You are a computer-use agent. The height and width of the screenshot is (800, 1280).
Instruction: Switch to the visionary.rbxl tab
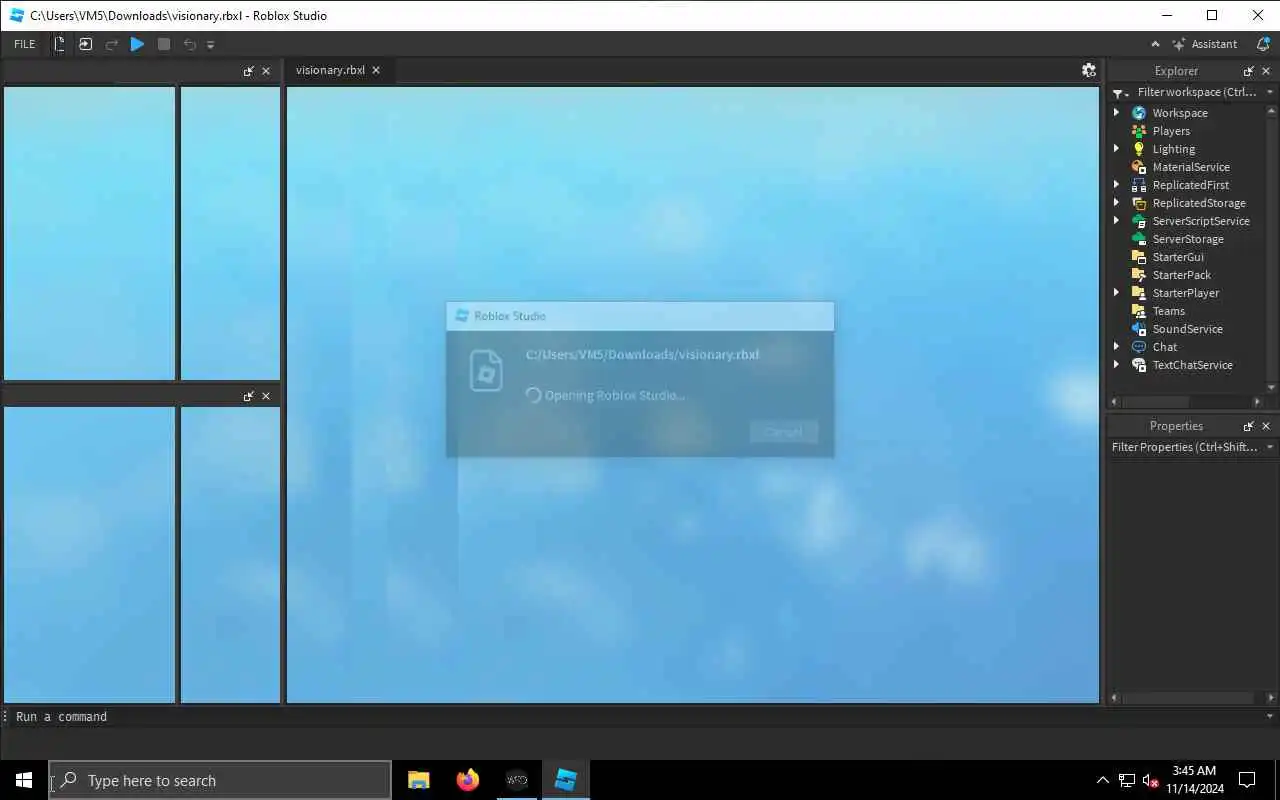(x=330, y=70)
